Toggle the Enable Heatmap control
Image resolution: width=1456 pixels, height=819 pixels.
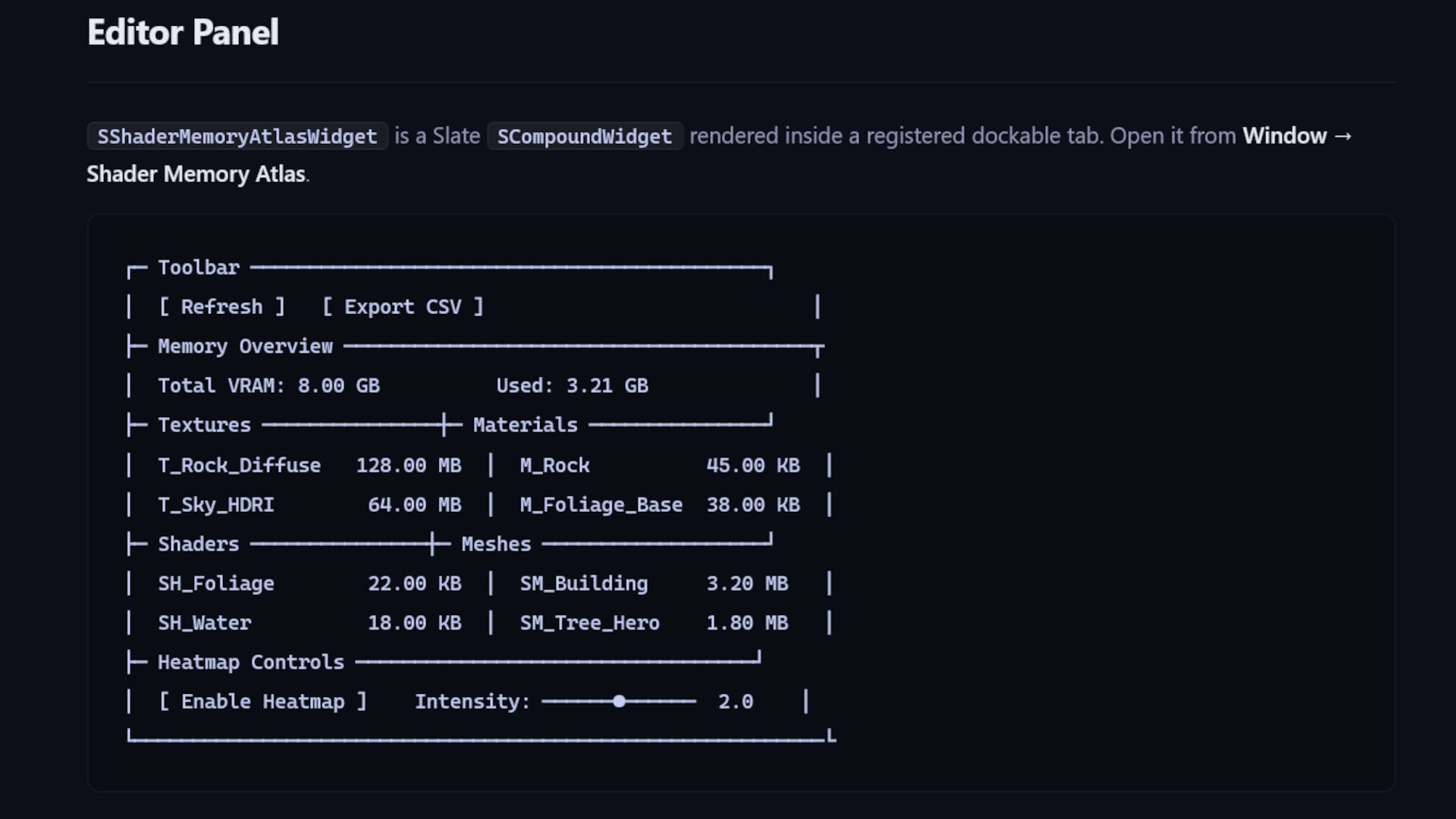point(262,701)
